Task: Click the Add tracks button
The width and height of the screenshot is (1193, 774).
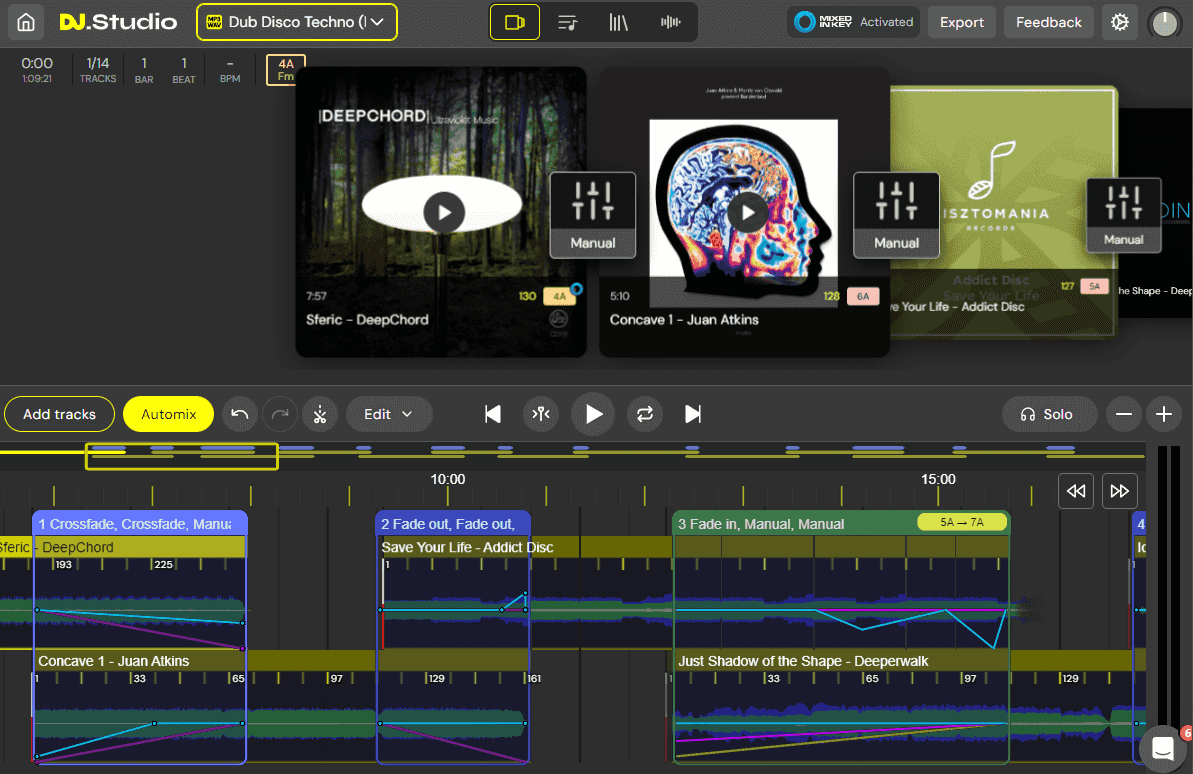Action: tap(59, 413)
